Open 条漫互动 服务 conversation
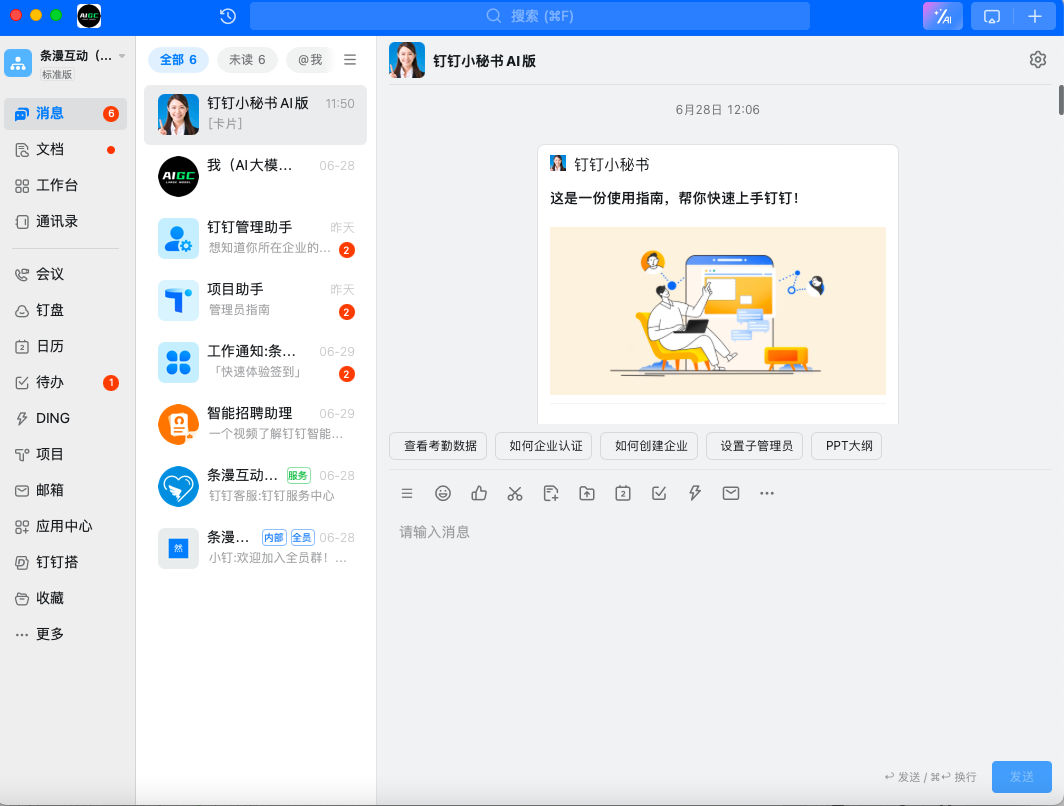The image size is (1064, 806). [x=255, y=486]
